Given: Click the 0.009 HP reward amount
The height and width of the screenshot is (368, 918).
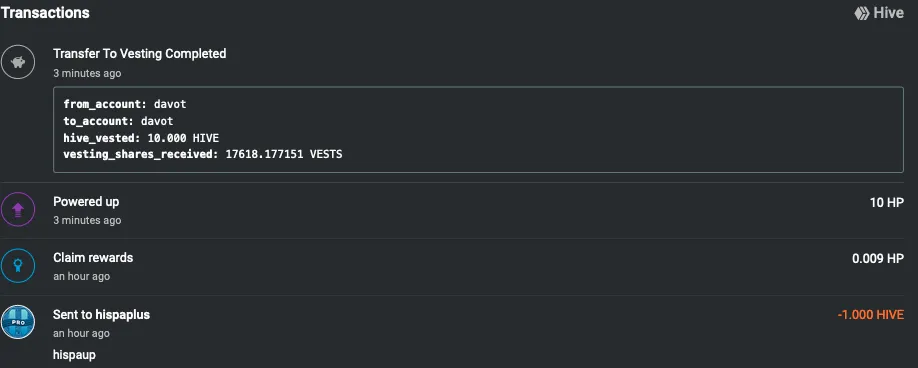Looking at the screenshot, I should point(878,259).
